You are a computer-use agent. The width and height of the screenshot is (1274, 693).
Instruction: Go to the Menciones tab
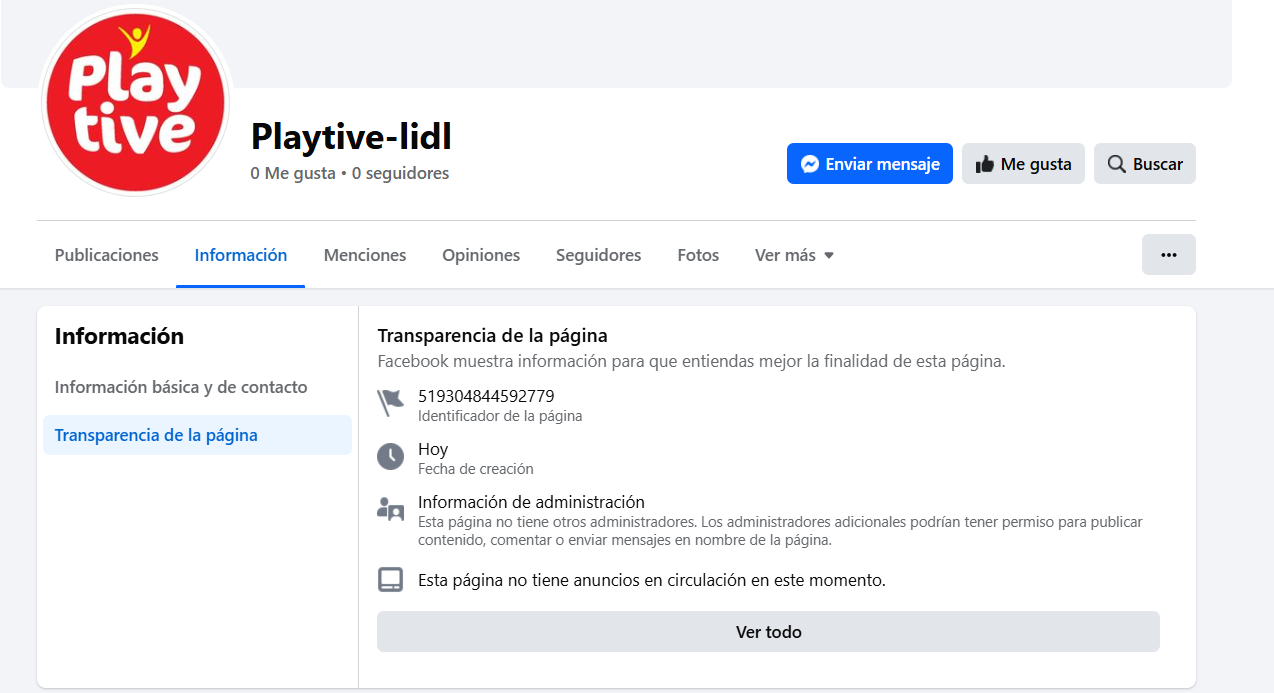(x=365, y=255)
